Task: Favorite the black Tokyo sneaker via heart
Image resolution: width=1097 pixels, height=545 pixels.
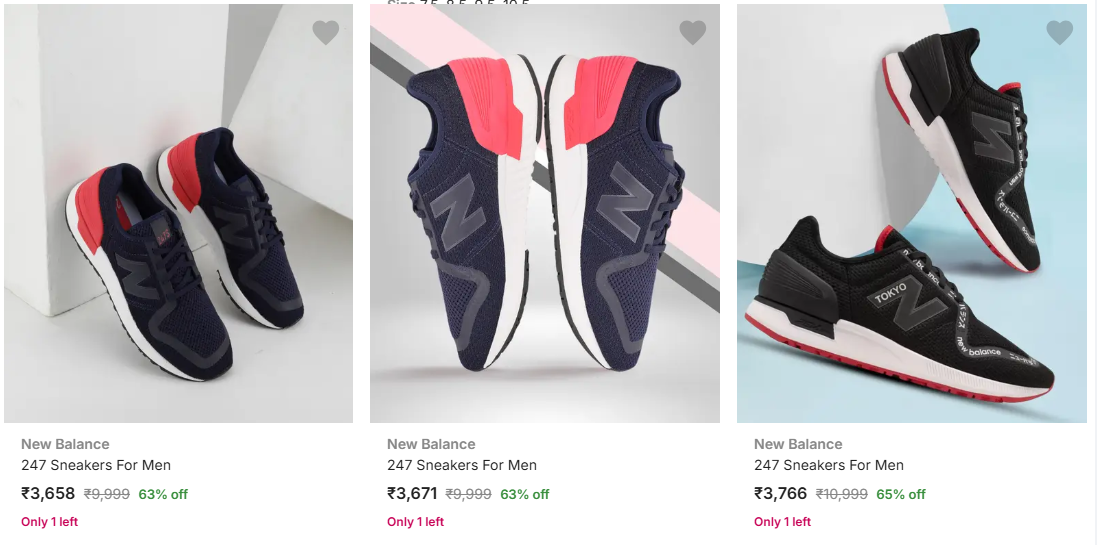Action: click(1059, 33)
